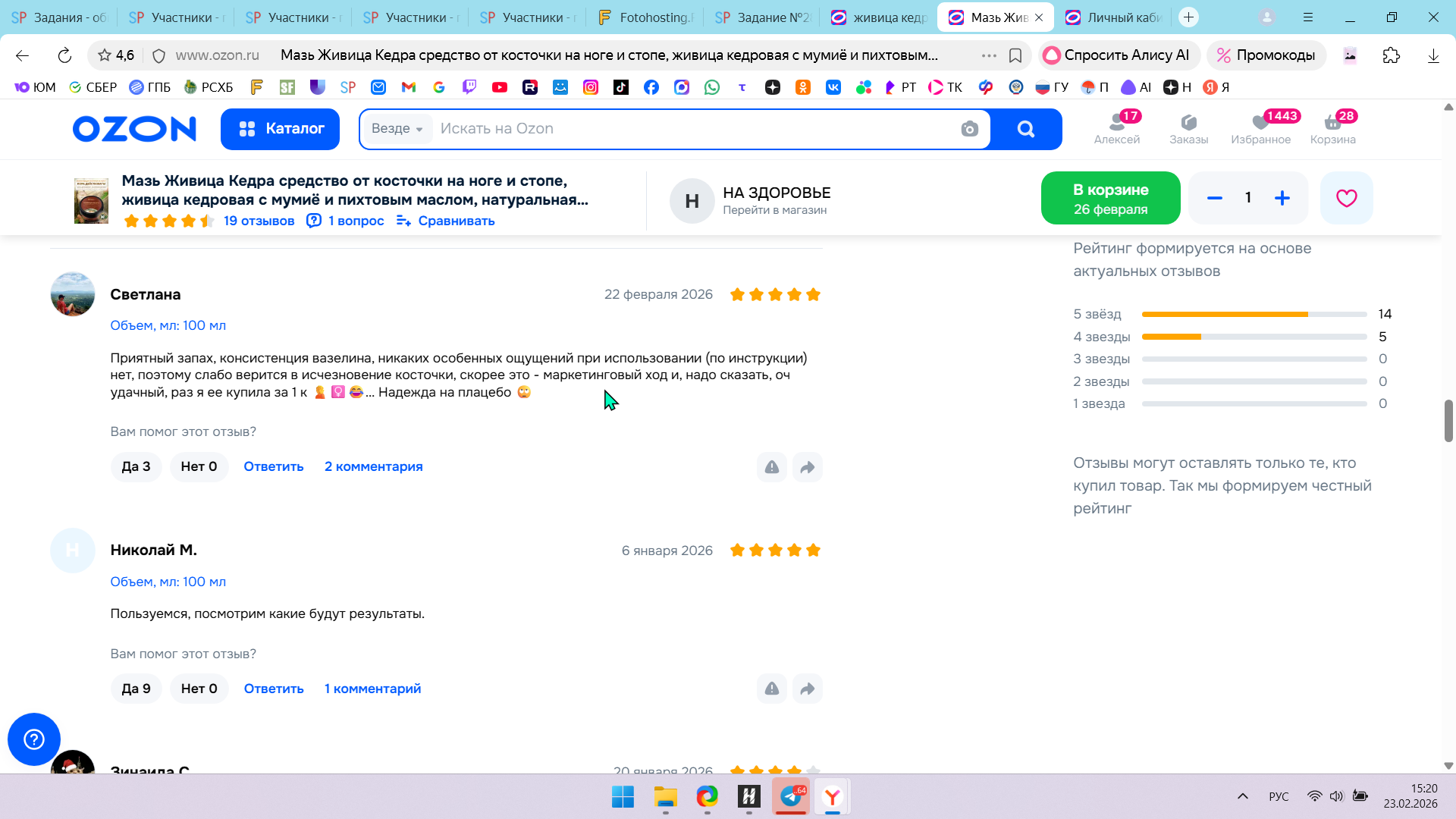Click the camera image search icon
Viewport: 1456px width, 819px height.
pyautogui.click(x=969, y=129)
